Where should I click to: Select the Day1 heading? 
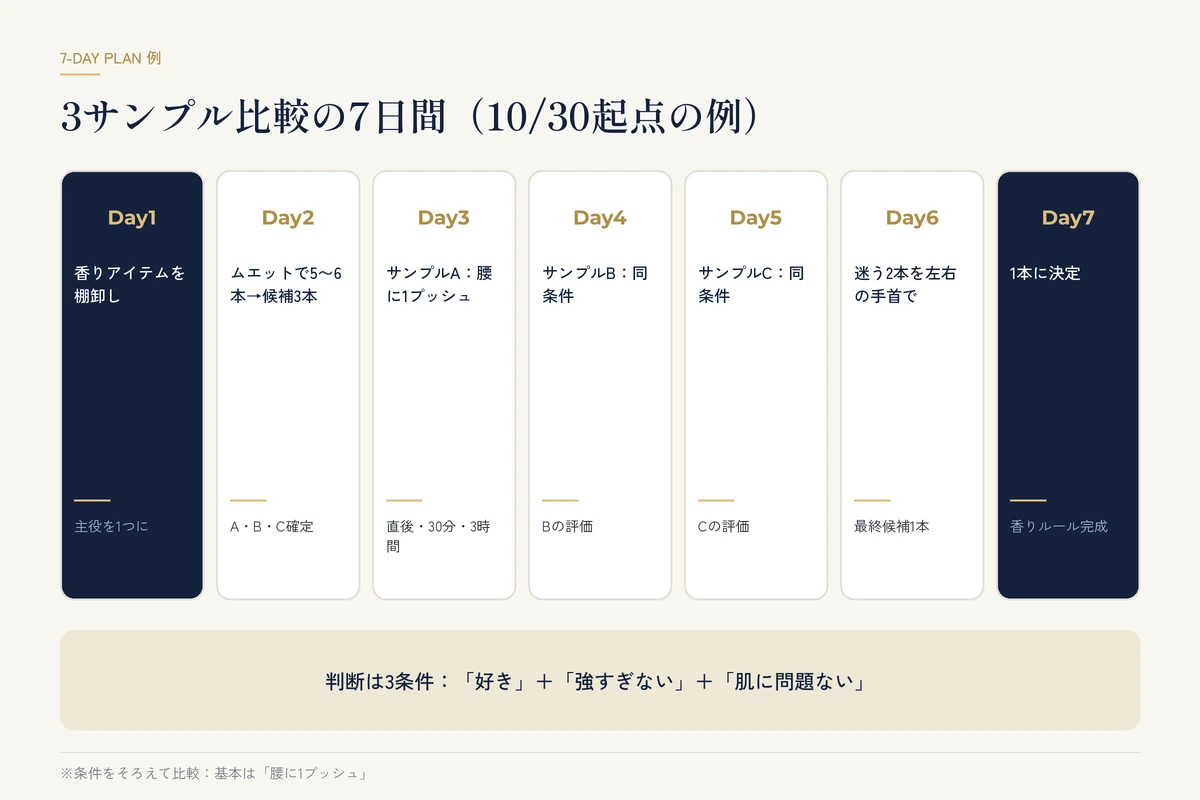click(132, 218)
